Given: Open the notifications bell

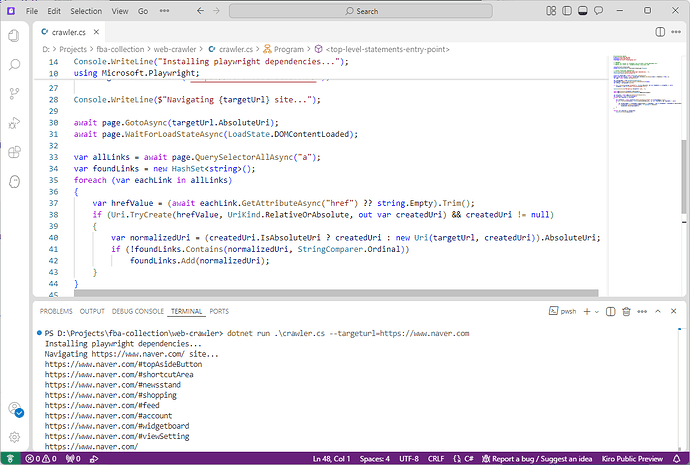Looking at the screenshot, I should click(677, 459).
